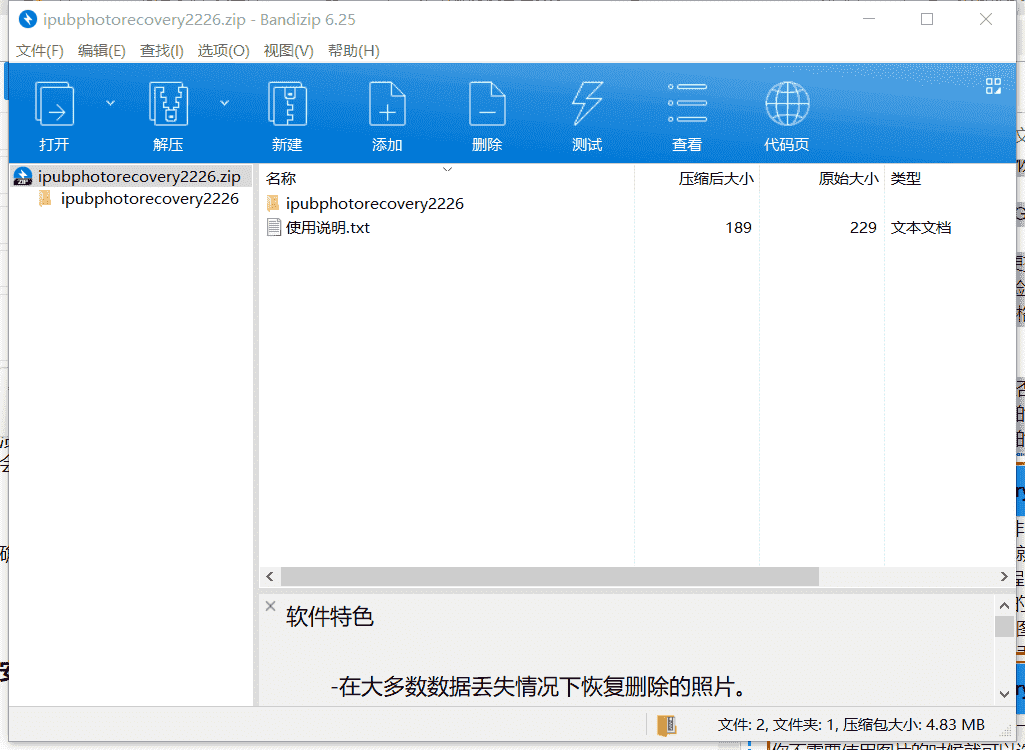This screenshot has height=750, width=1025.
Task: Click the New archive (新建) icon
Action: pos(287,104)
